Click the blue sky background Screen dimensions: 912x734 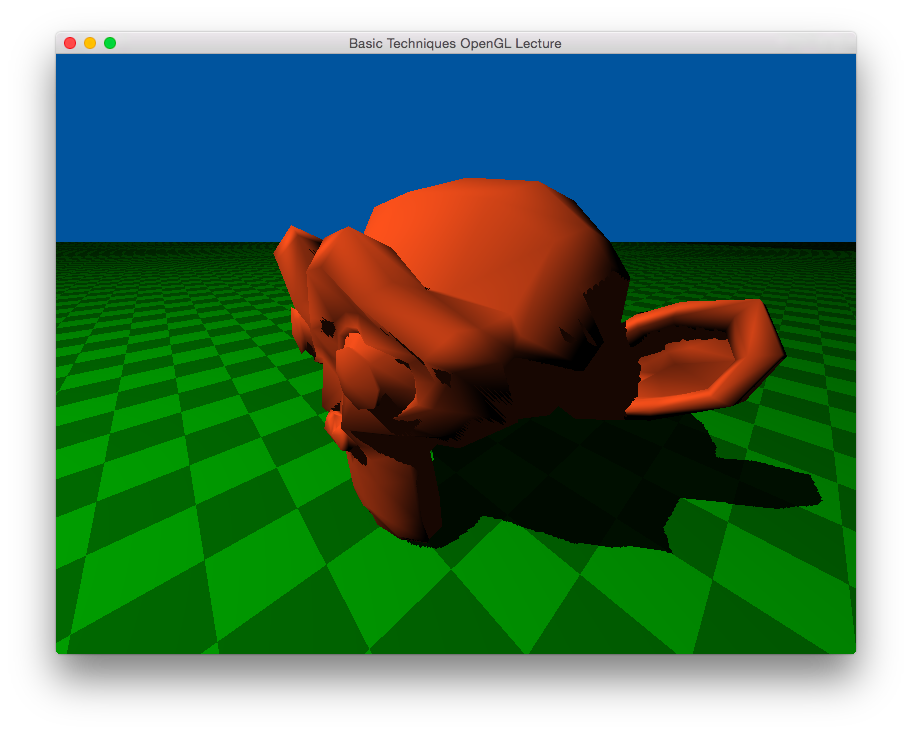(200, 140)
